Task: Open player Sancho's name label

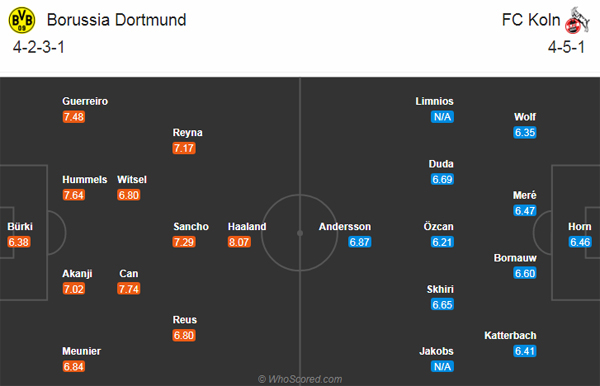Action: [191, 226]
